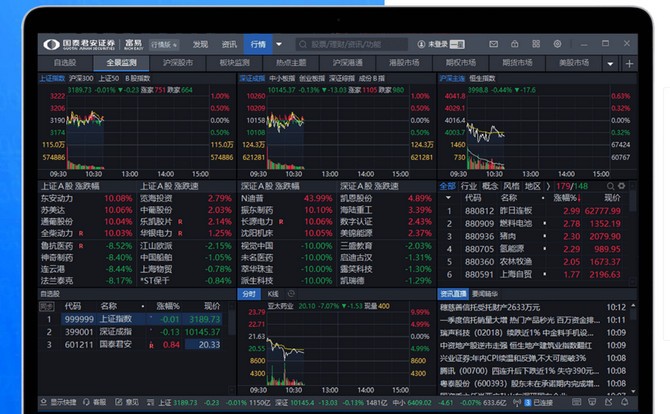The image size is (670, 414).
Task: Open the 期货市场 tab
Action: click(517, 63)
